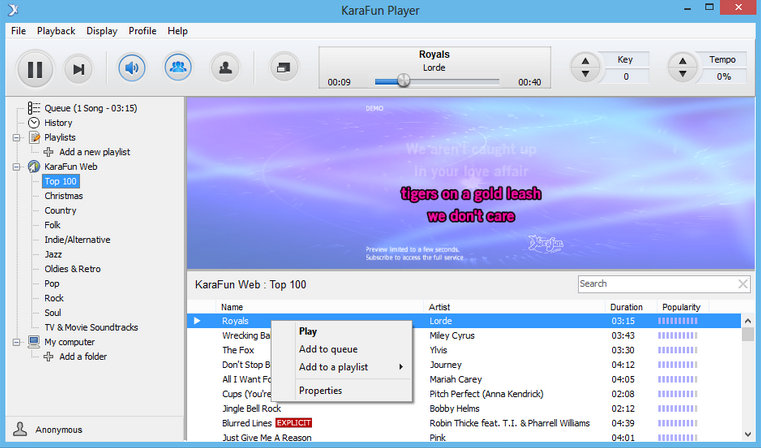
Task: Select Oldies & Retro category
Action: point(73,269)
